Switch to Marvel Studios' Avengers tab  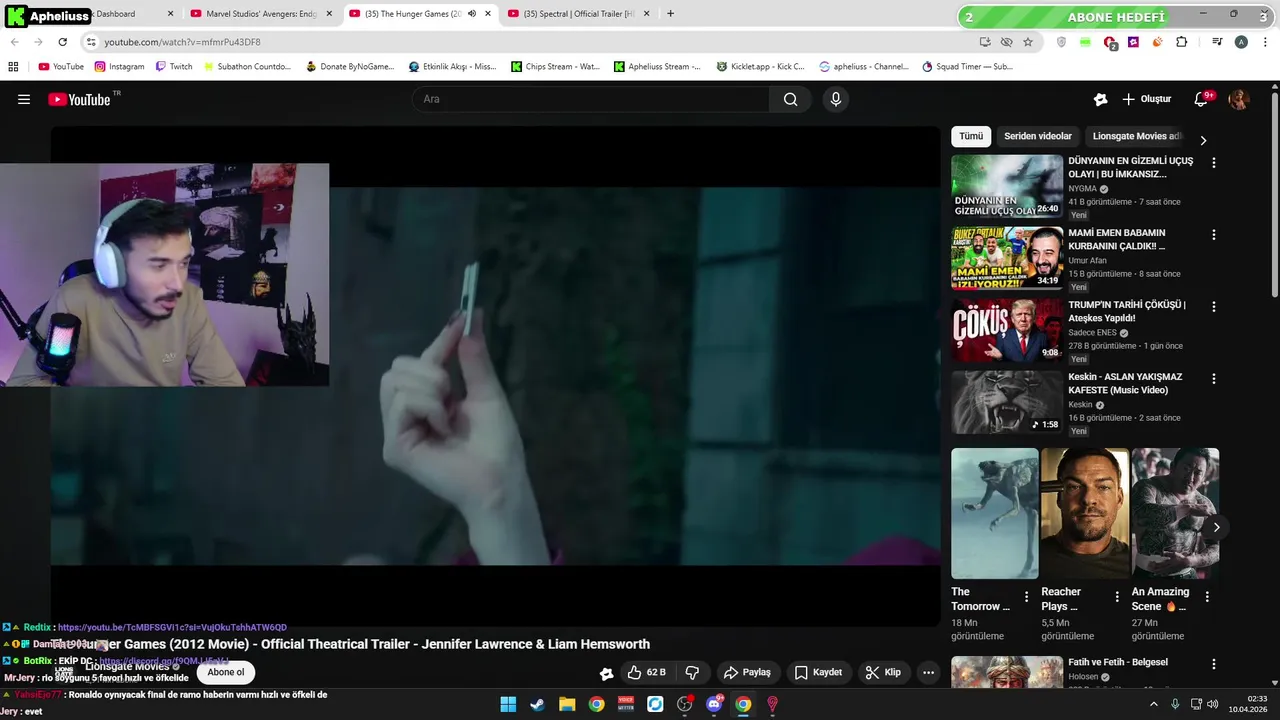260,14
